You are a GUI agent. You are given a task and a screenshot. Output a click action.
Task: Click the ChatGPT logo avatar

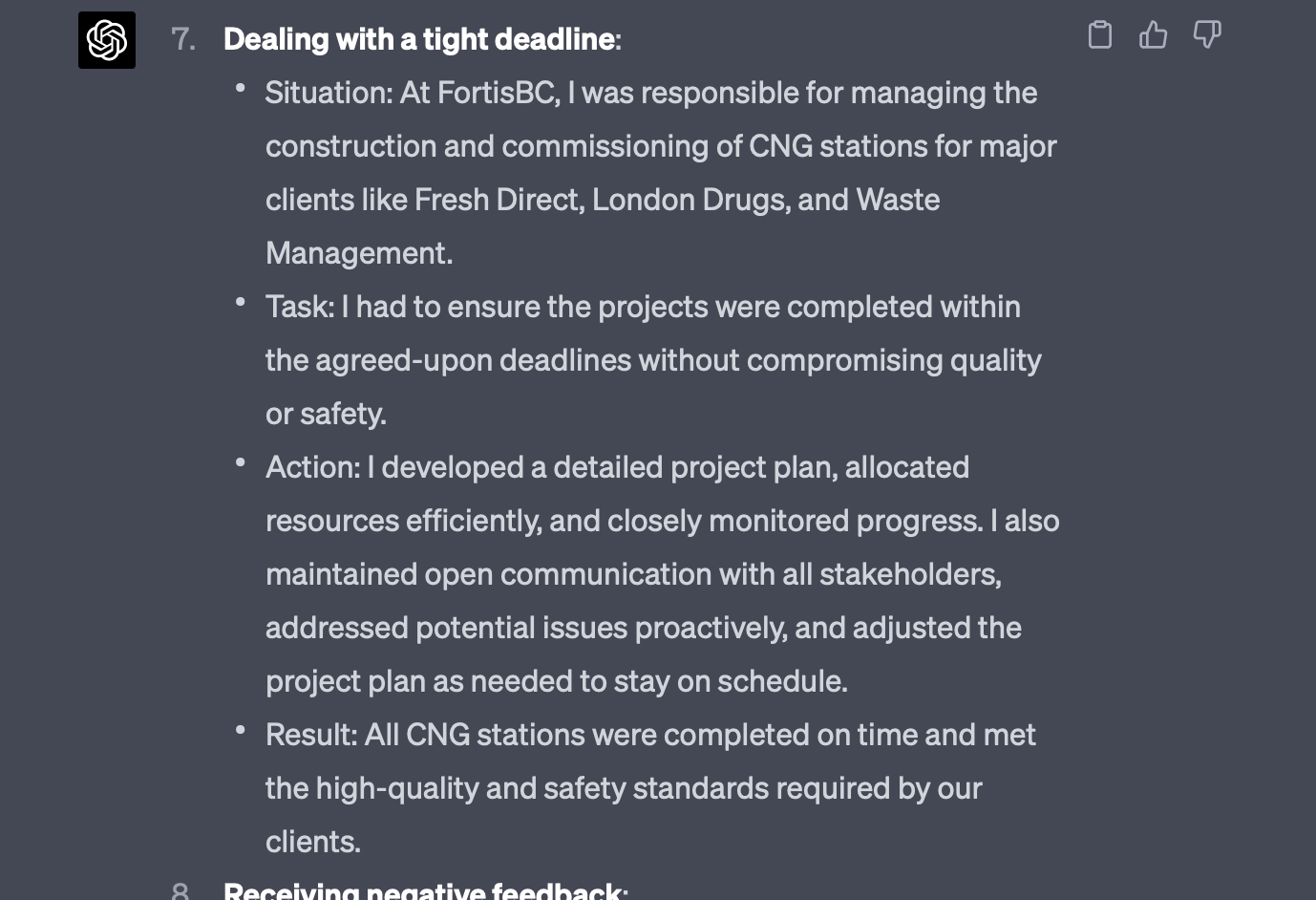107,40
